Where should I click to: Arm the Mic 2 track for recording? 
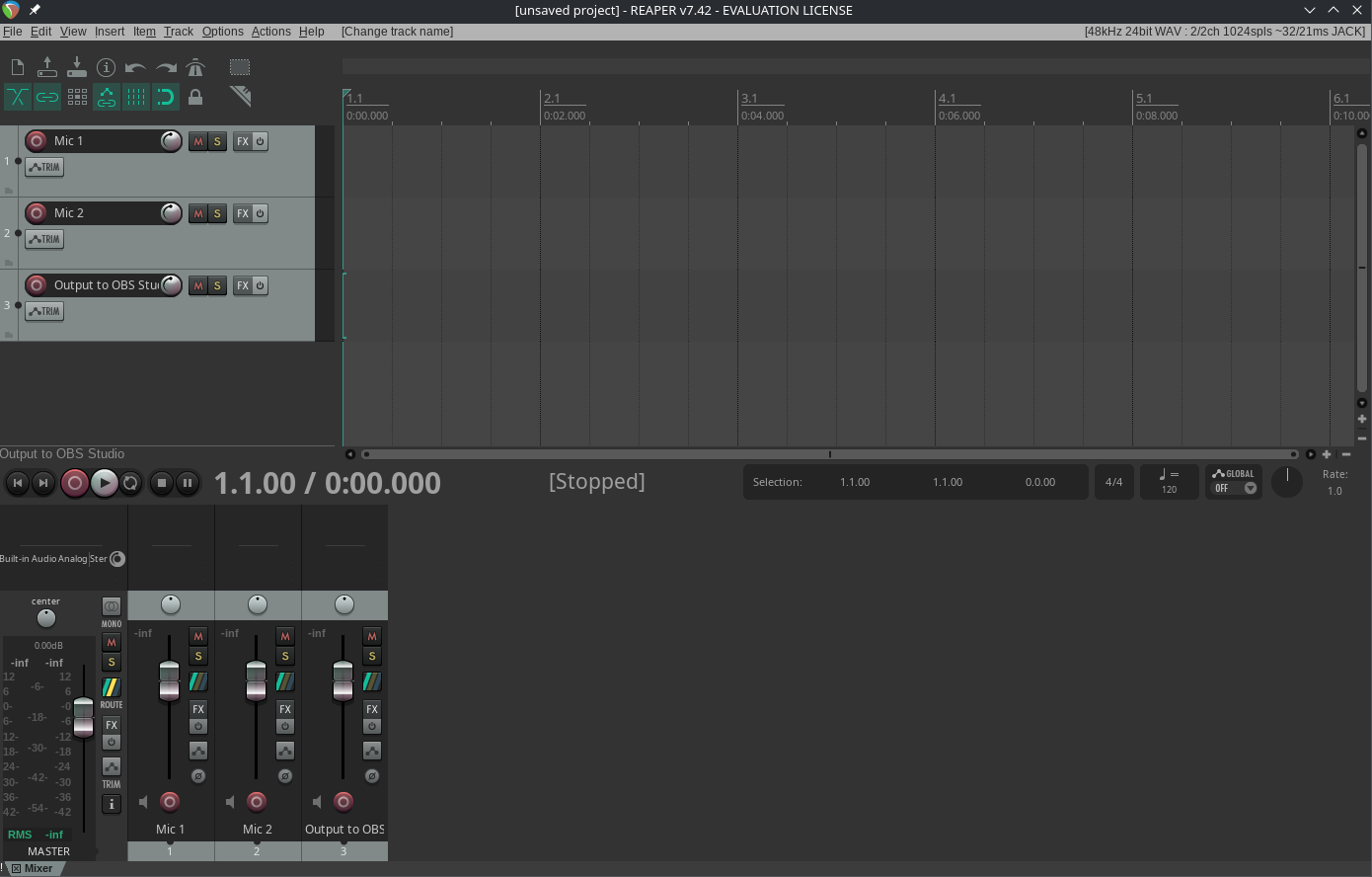(x=37, y=213)
